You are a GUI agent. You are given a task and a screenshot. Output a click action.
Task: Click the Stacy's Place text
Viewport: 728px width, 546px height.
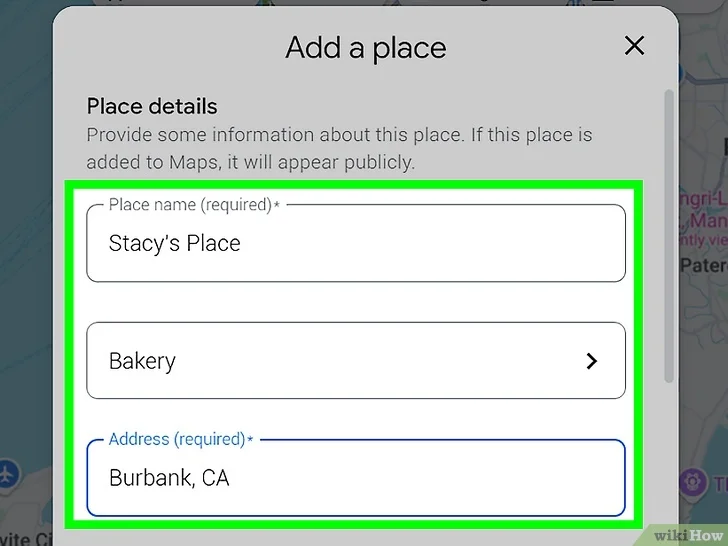pyautogui.click(x=175, y=243)
